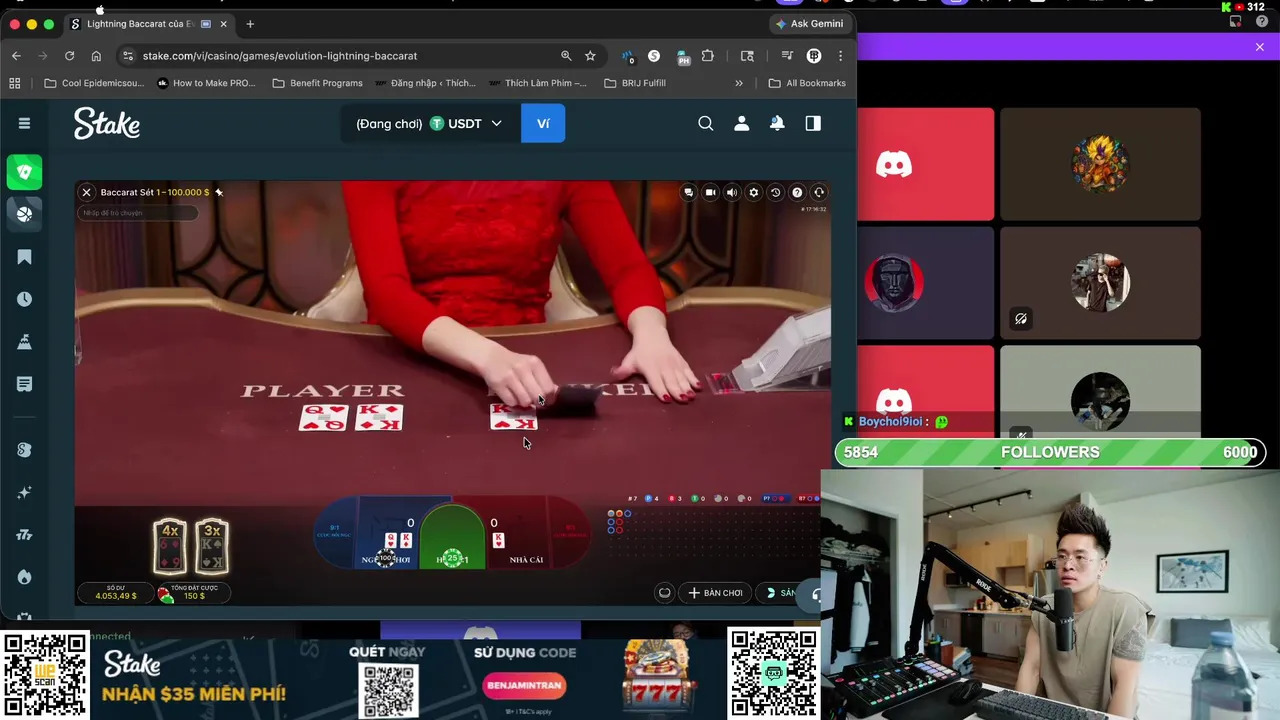Open the Sports basketball icon

(x=25, y=213)
